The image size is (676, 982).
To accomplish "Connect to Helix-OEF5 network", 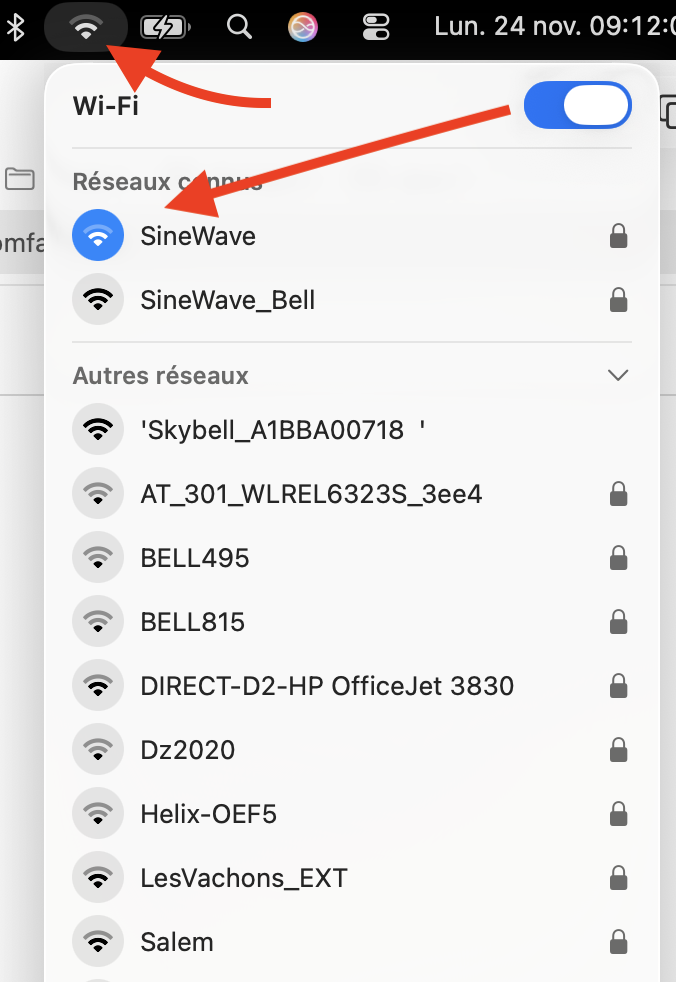I will point(351,814).
